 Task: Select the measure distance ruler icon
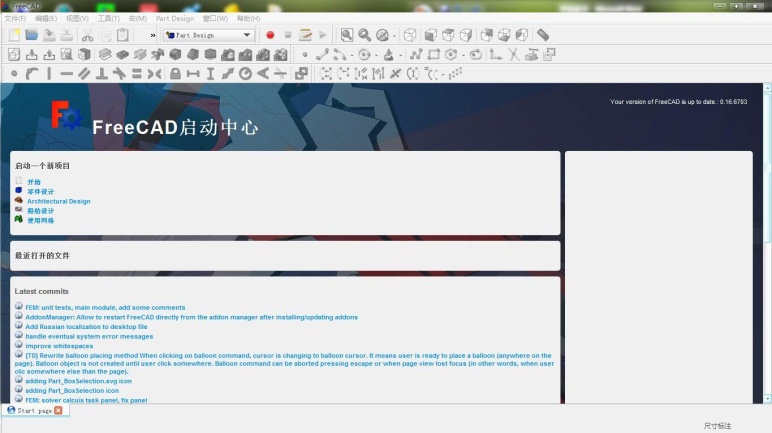tap(543, 35)
